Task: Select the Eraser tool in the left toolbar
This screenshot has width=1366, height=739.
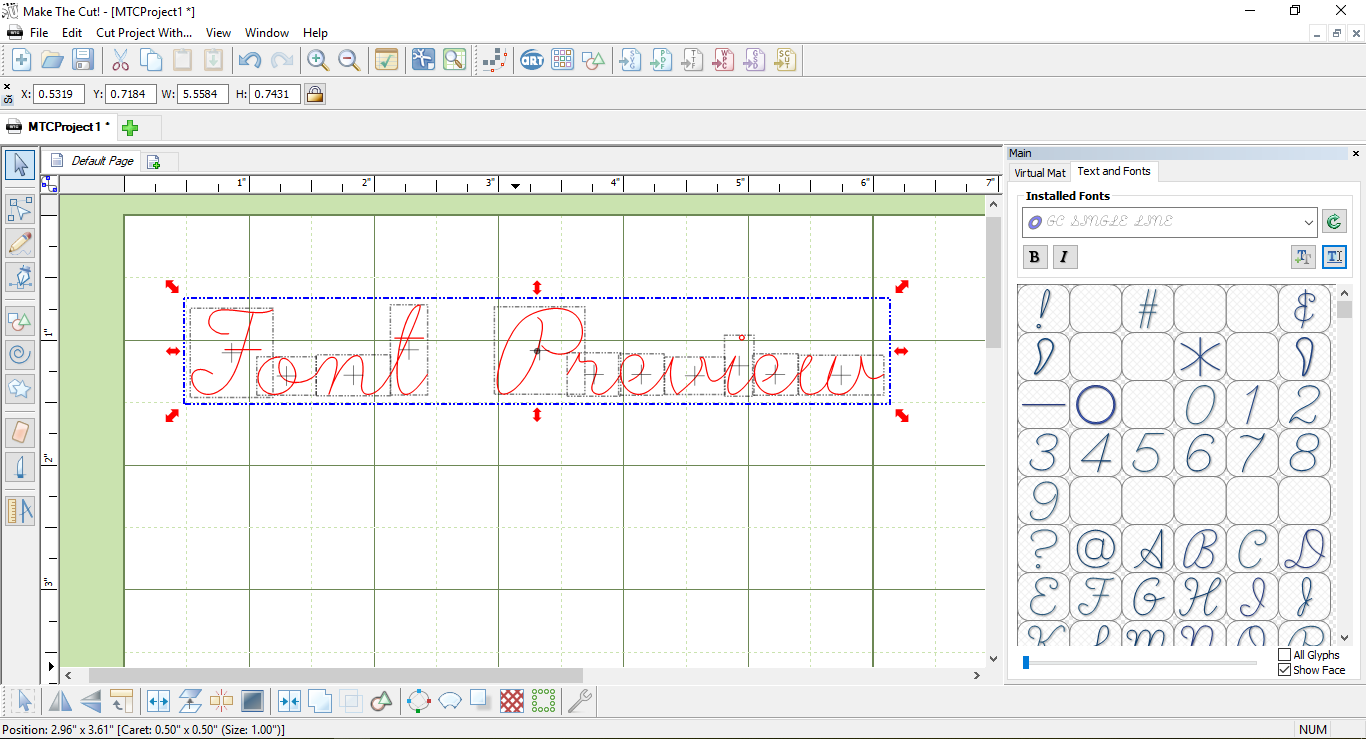Action: 20,433
